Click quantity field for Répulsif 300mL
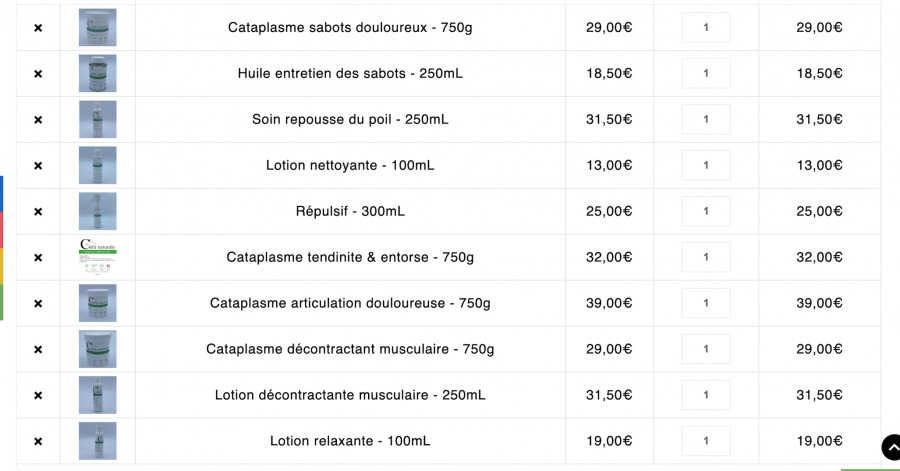900x471 pixels. [706, 211]
